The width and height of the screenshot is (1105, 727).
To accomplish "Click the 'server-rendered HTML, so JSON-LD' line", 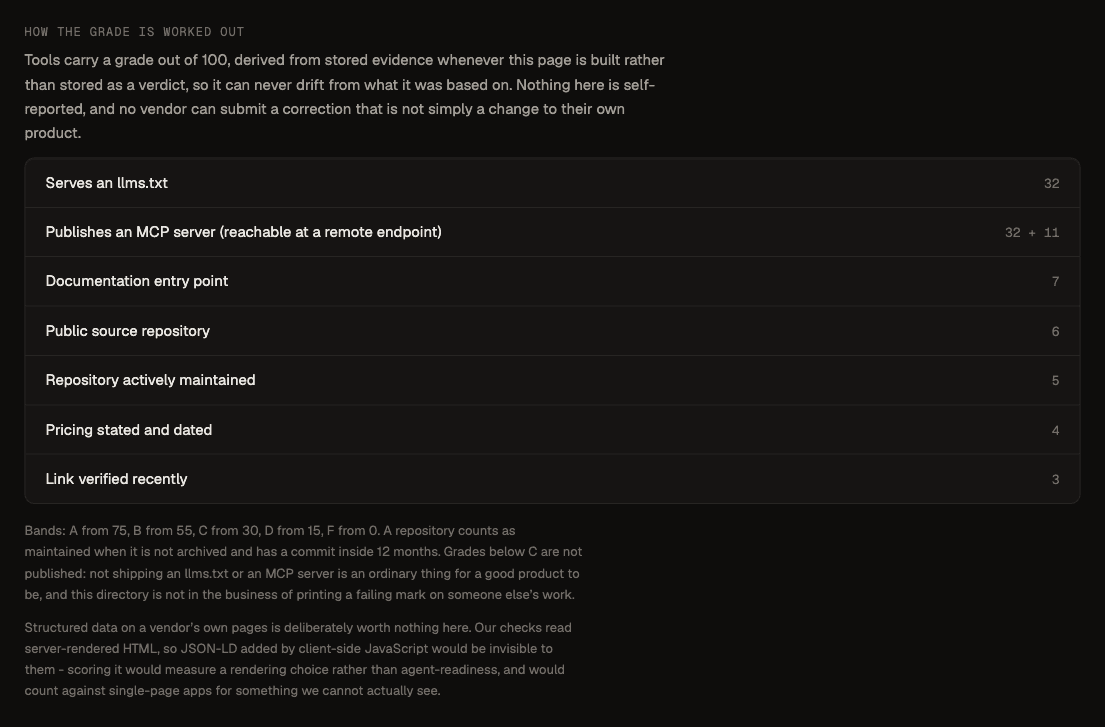I will pyautogui.click(x=289, y=649).
